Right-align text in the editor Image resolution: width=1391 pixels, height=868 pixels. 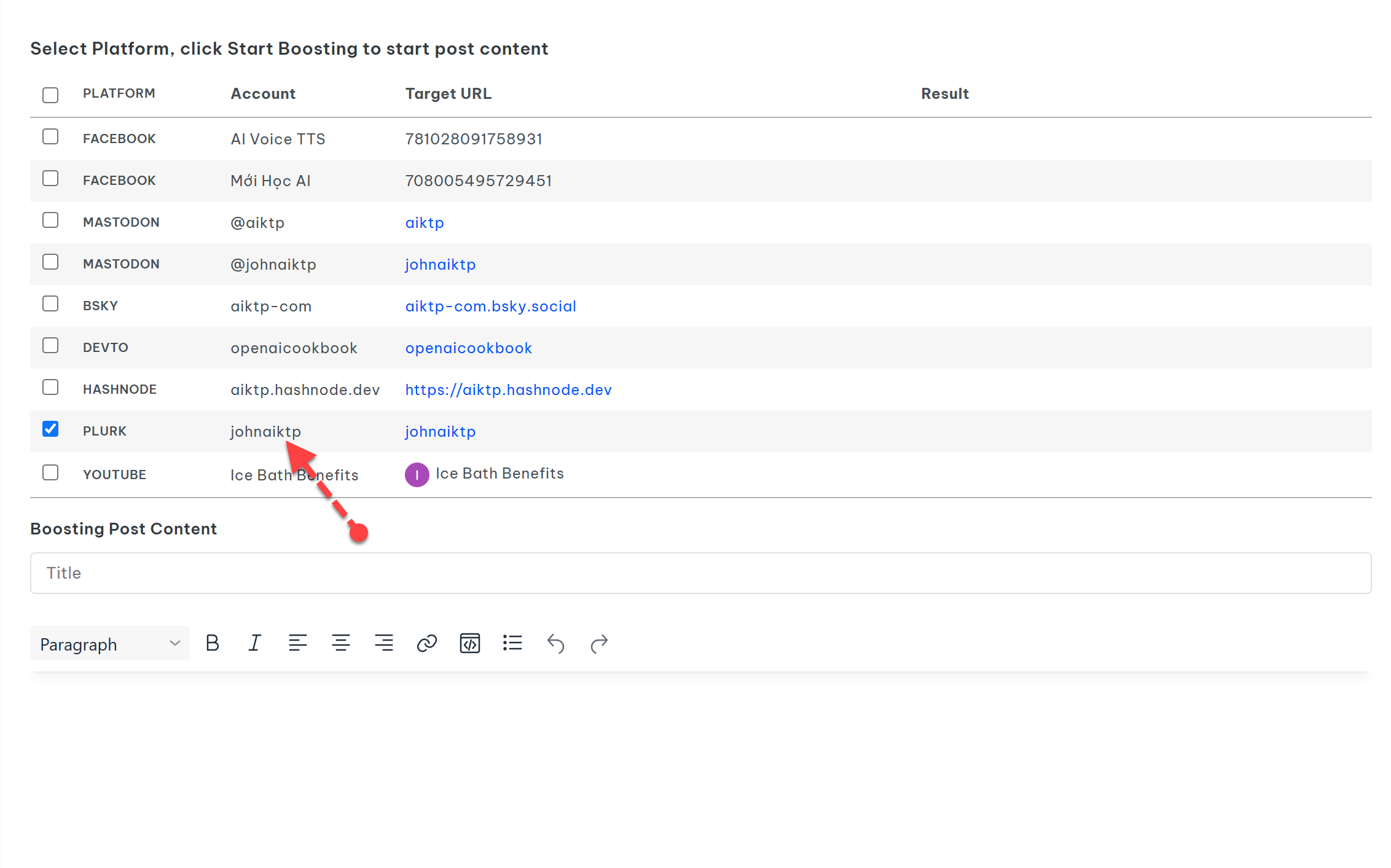[384, 643]
